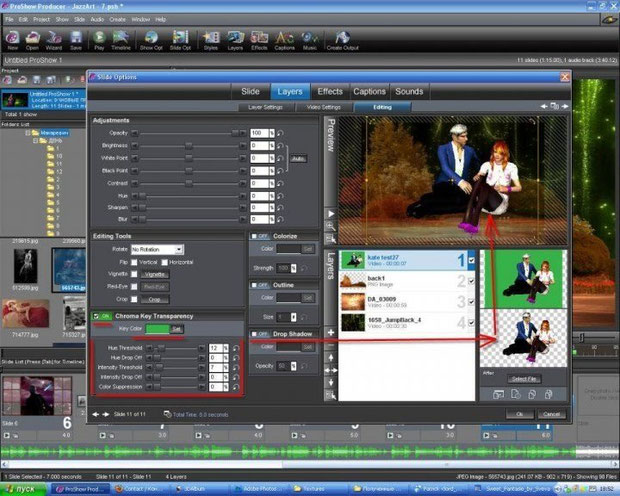The width and height of the screenshot is (620, 496).
Task: Launch the Wizard toolbar icon
Action: [x=54, y=40]
